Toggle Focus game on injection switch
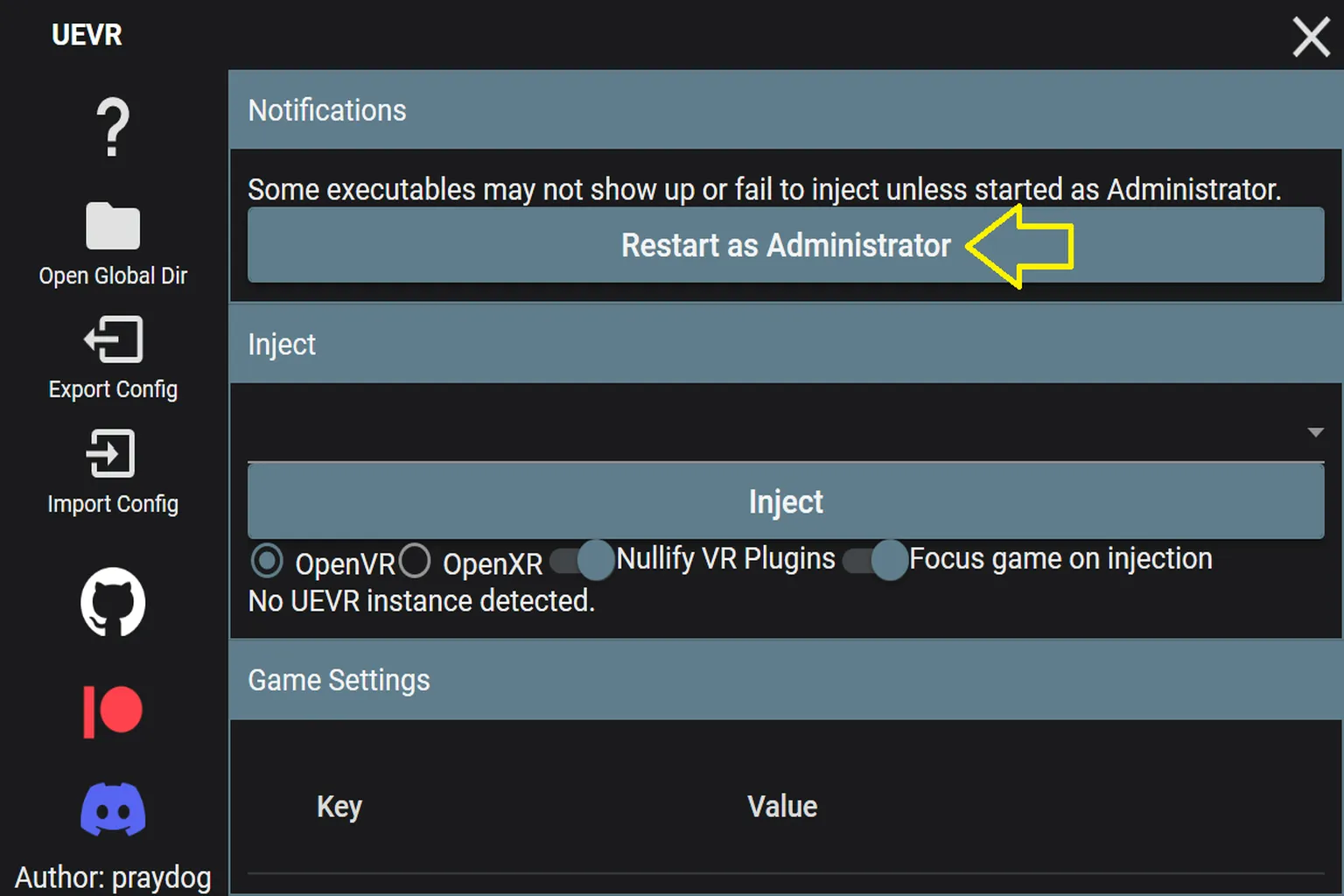Image resolution: width=1344 pixels, height=896 pixels. coord(876,560)
